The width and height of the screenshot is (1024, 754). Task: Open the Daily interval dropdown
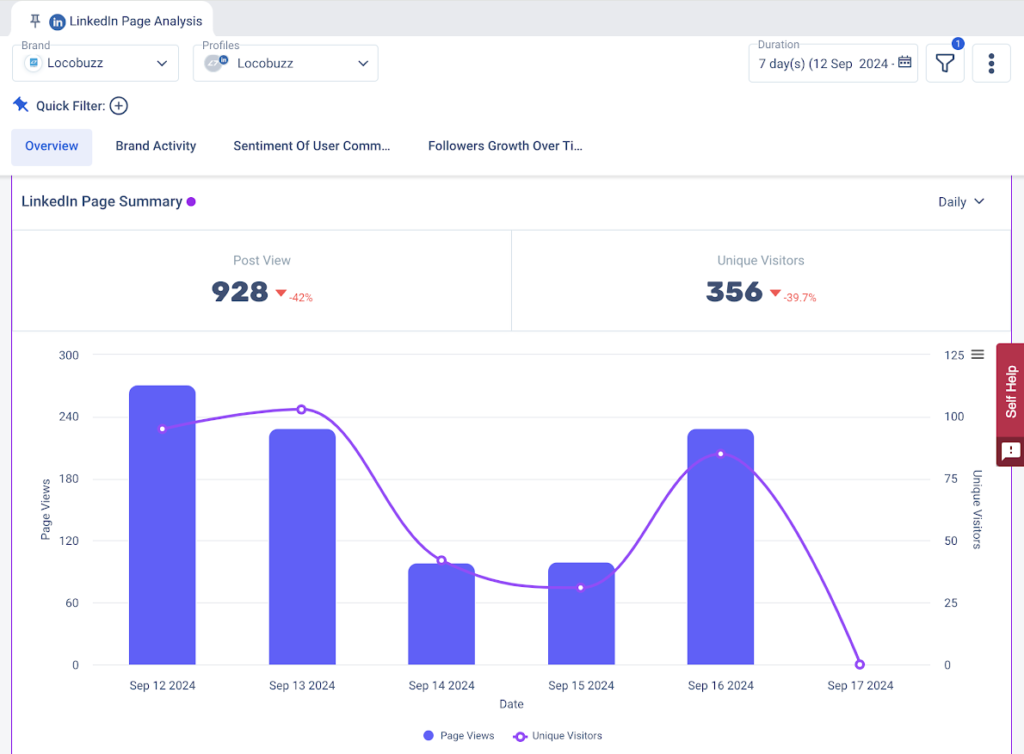click(x=961, y=202)
